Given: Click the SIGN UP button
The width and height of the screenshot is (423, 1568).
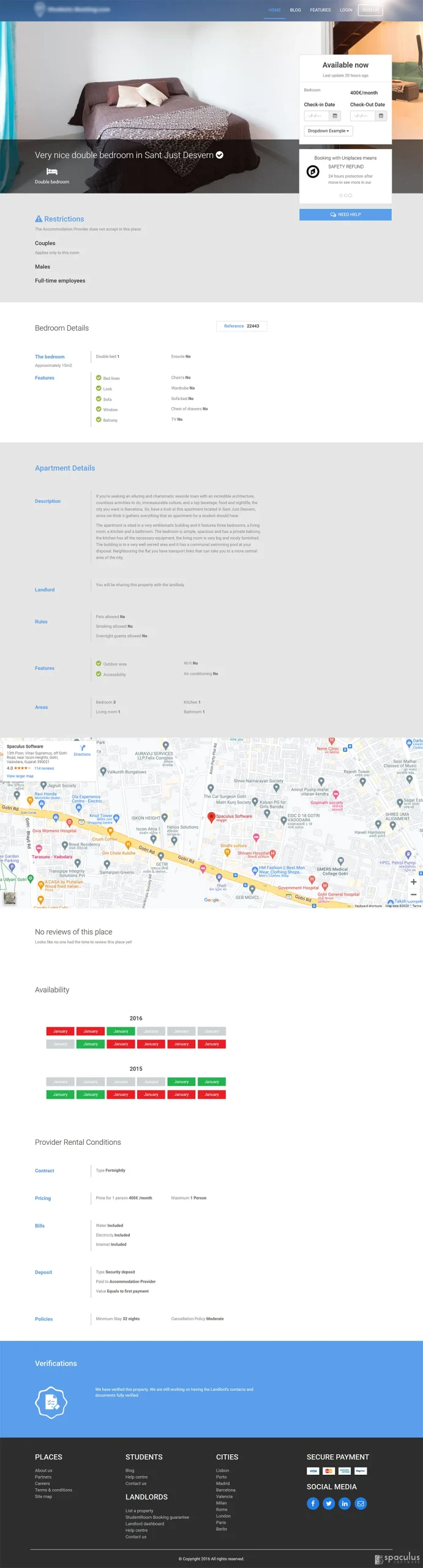Looking at the screenshot, I should click(x=370, y=10).
